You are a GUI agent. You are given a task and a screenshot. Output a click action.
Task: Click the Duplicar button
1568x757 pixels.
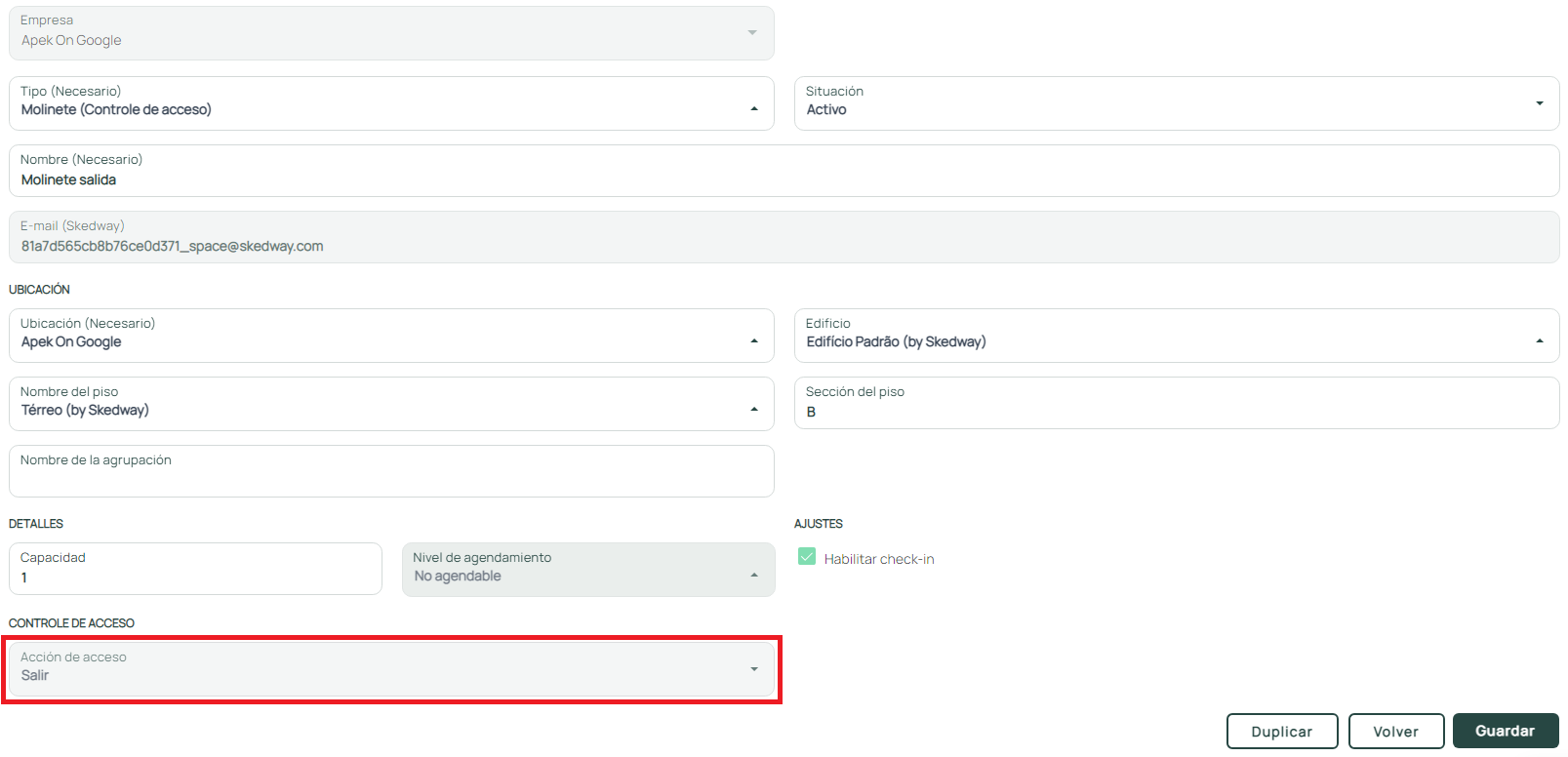(1281, 732)
